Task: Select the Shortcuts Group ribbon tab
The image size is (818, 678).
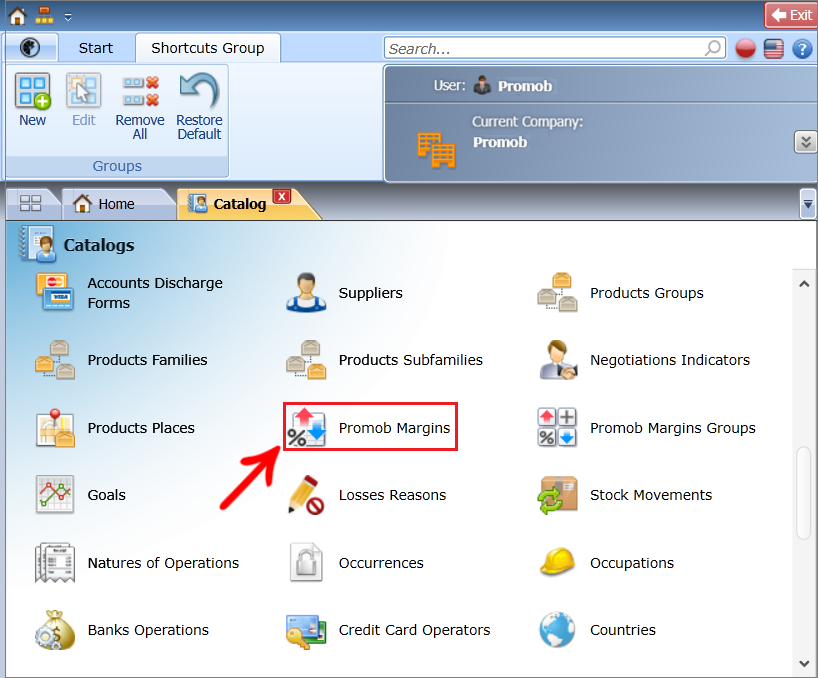Action: coord(208,48)
